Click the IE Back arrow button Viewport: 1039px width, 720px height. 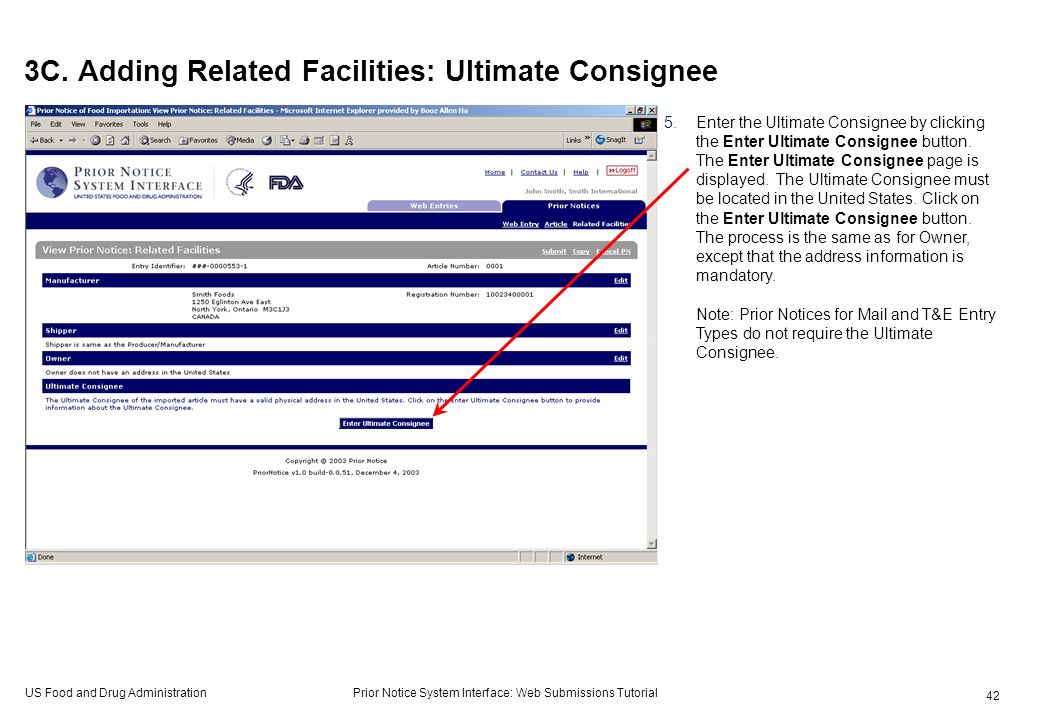[42, 140]
